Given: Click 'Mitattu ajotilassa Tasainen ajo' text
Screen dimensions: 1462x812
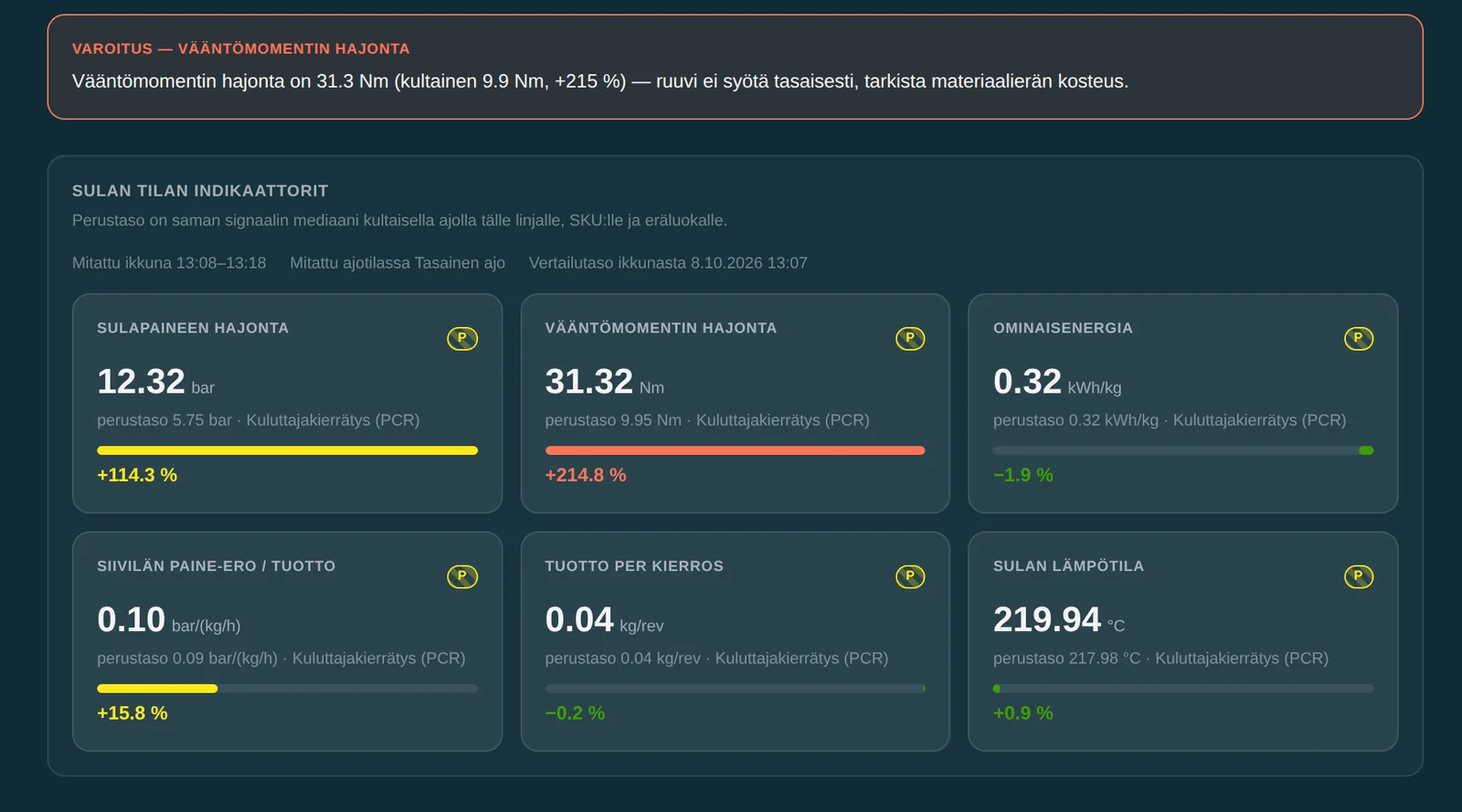Looking at the screenshot, I should (x=397, y=263).
